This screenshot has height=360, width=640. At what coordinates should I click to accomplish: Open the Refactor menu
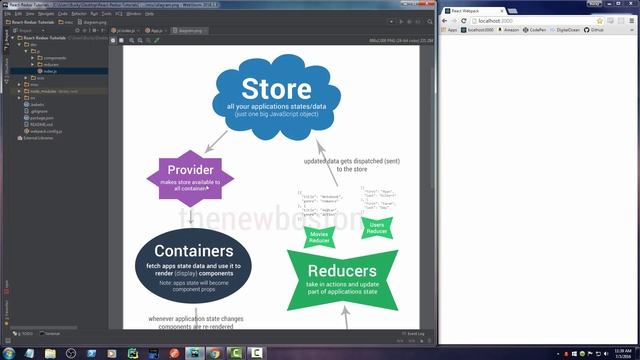tap(79, 14)
